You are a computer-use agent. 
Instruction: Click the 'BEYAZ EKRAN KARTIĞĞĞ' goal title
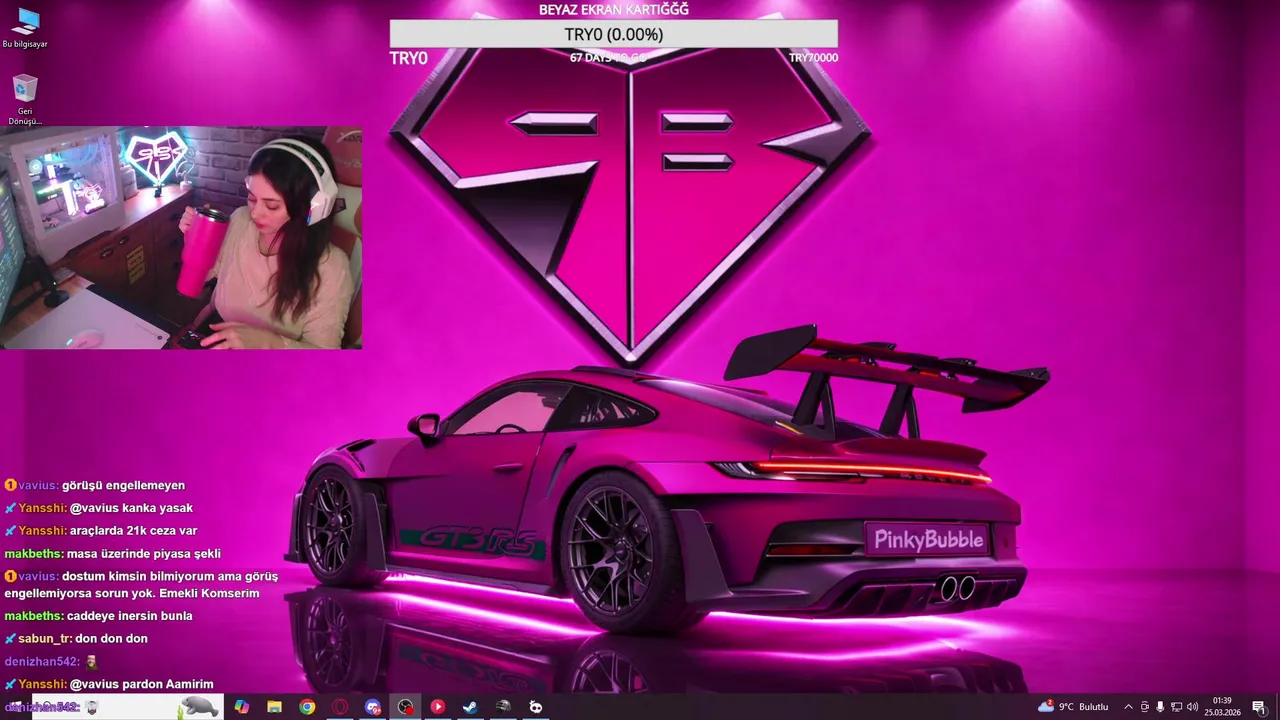click(x=614, y=10)
